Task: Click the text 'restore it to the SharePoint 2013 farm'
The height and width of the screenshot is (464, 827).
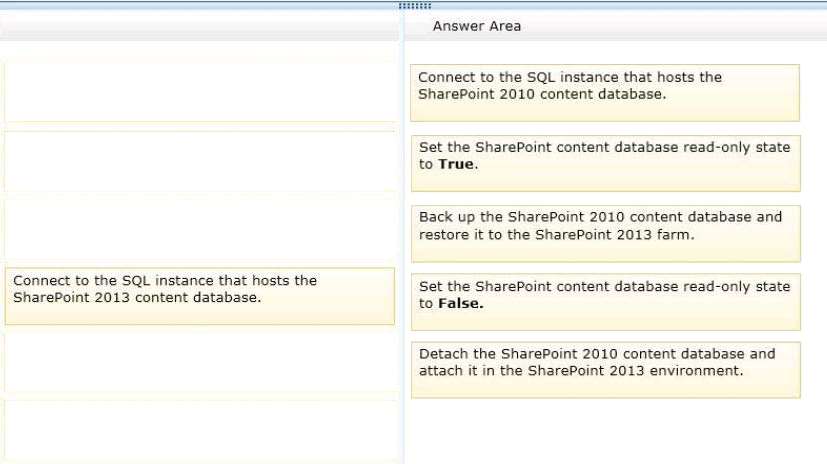Action: click(x=556, y=235)
